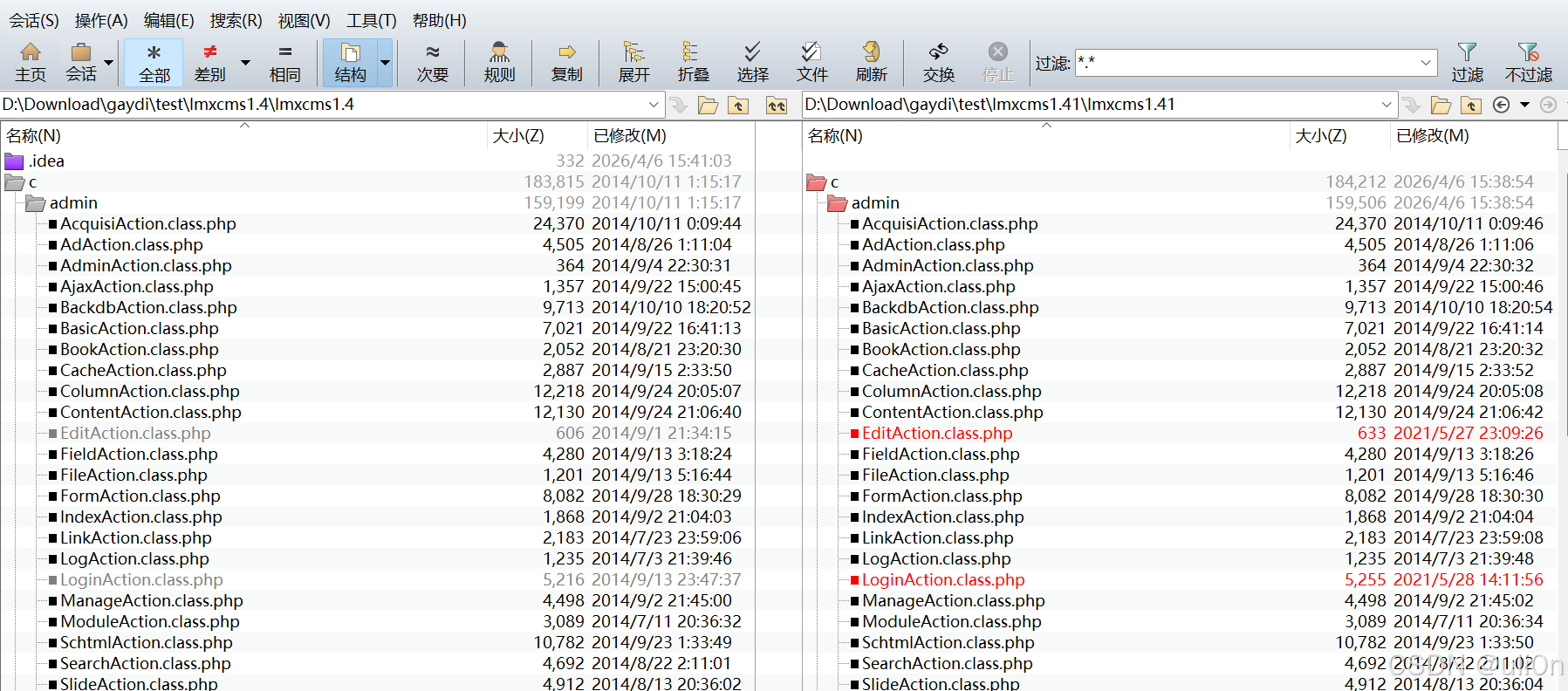Sort left pane by 已修改(M) column

tap(671, 136)
